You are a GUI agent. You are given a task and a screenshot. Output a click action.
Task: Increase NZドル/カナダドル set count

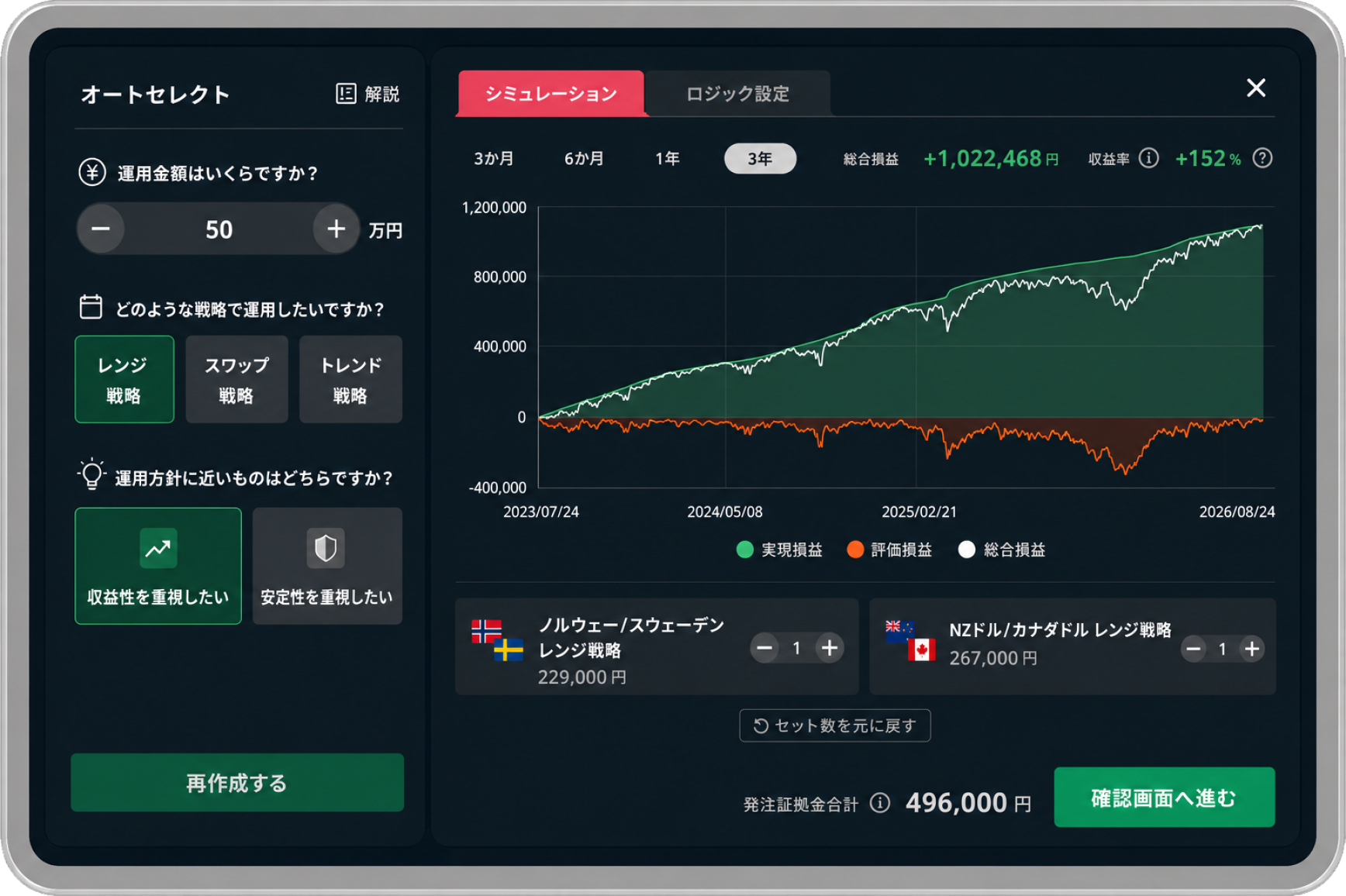point(1251,649)
